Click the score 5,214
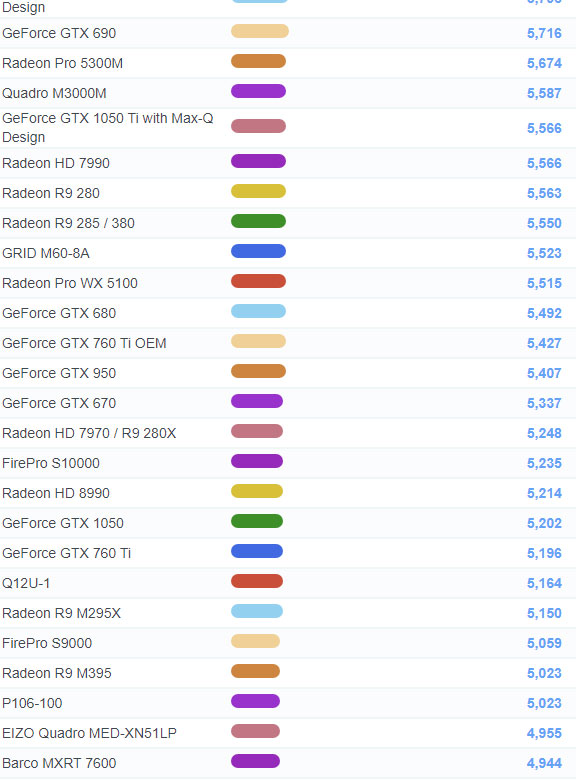 [544, 493]
